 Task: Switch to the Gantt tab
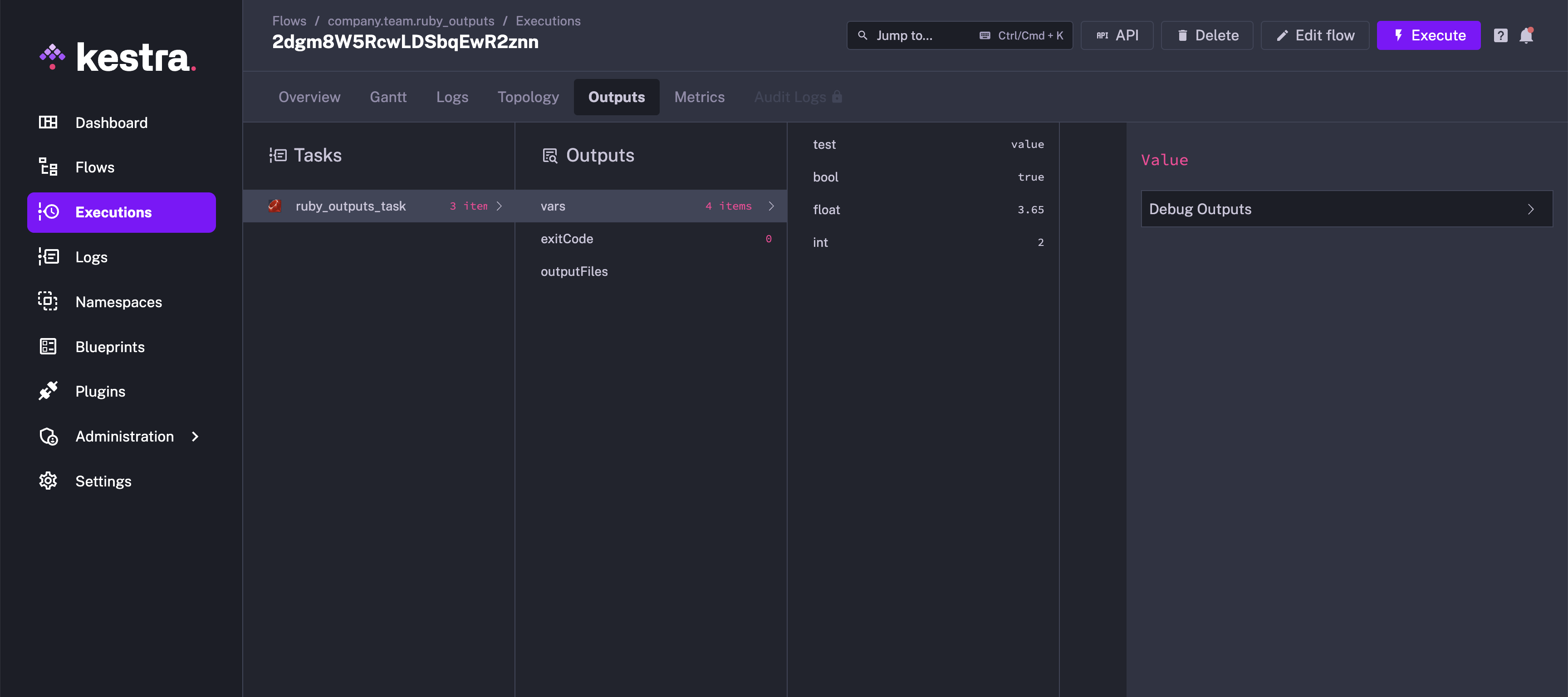[x=388, y=97]
